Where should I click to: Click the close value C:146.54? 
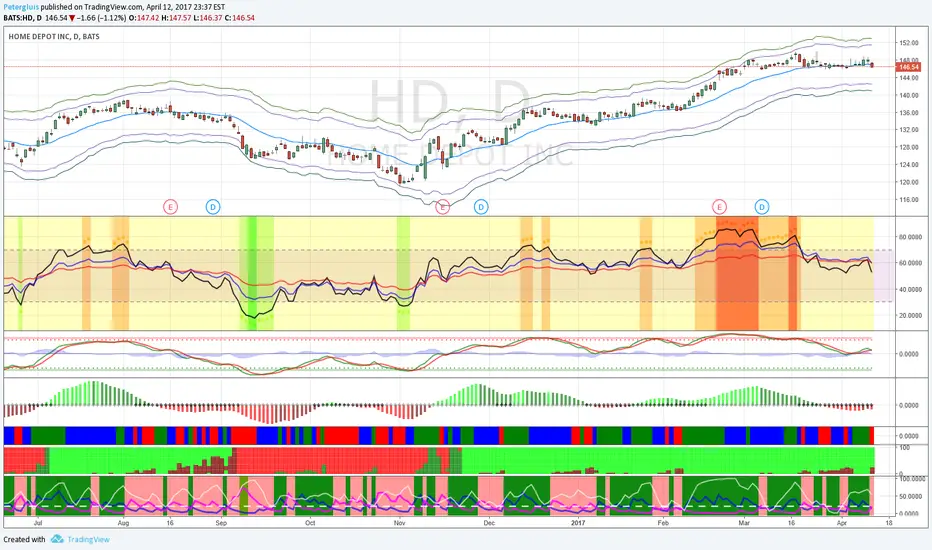[x=240, y=18]
